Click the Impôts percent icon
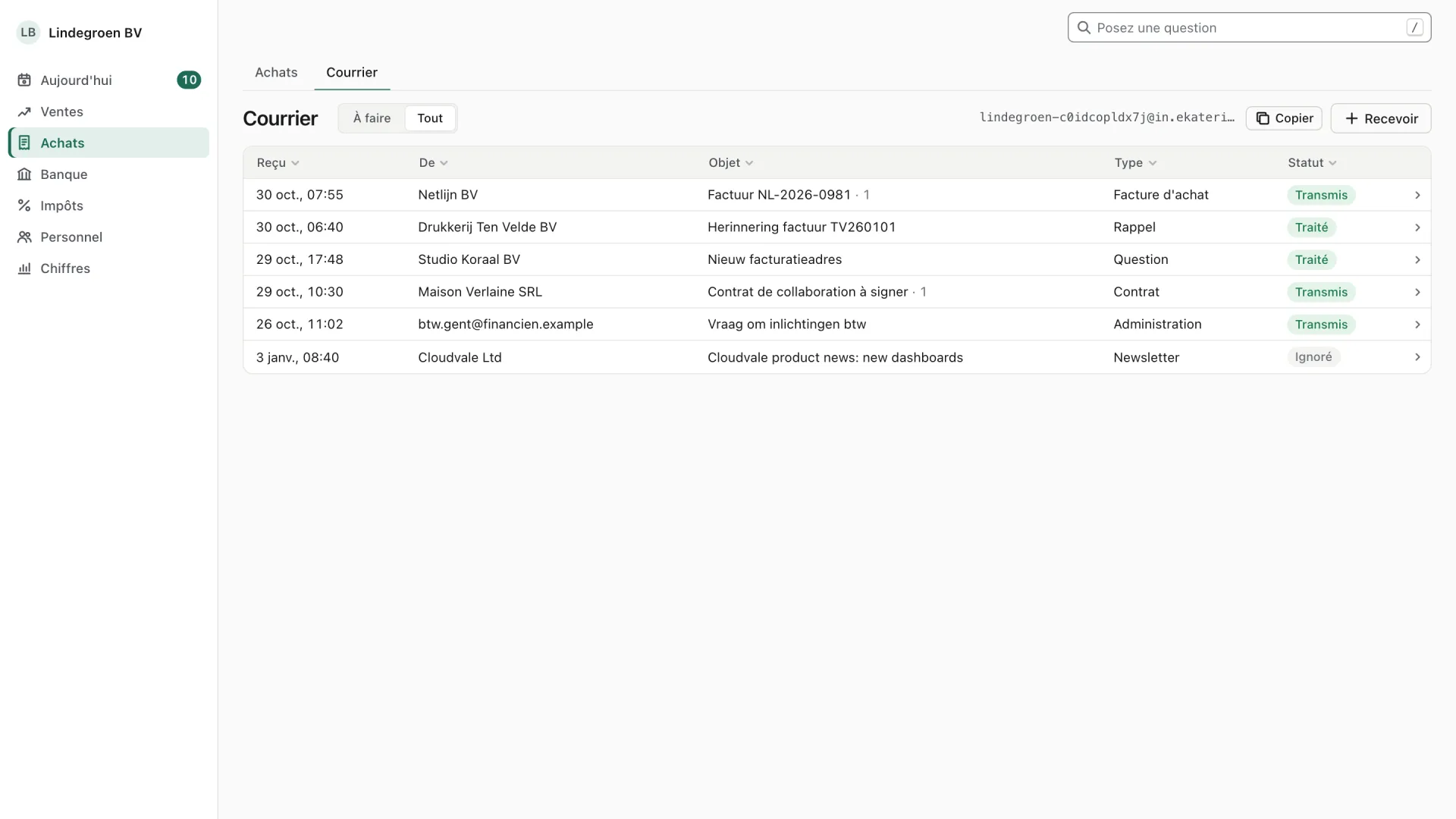 [x=24, y=206]
